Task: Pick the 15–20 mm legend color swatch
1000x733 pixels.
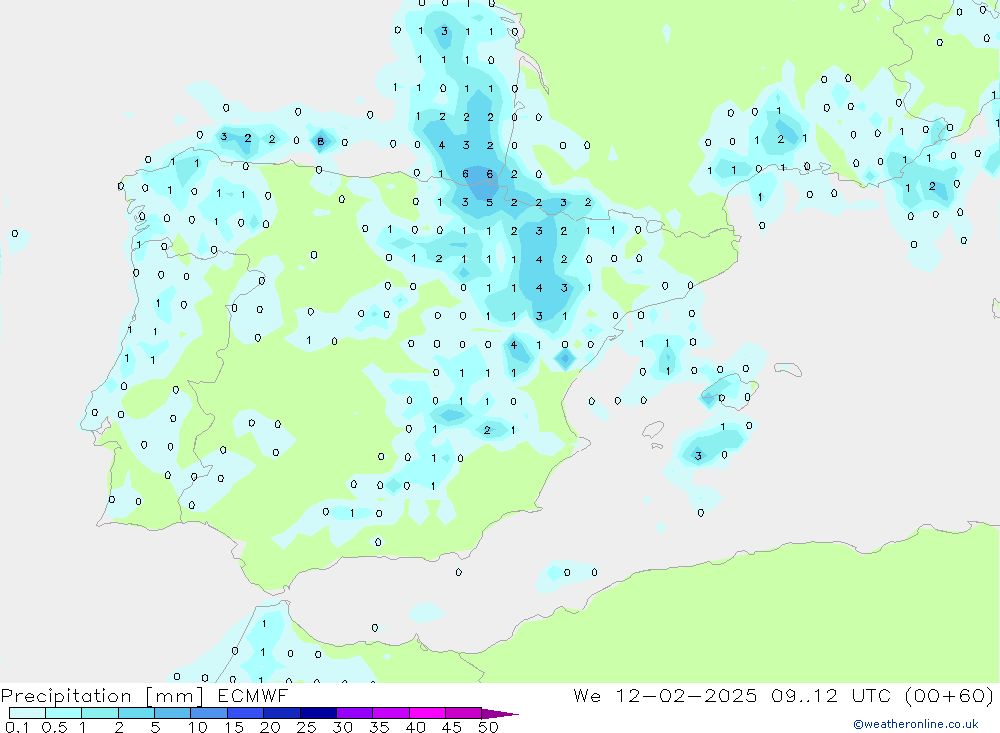Action: tap(245, 713)
